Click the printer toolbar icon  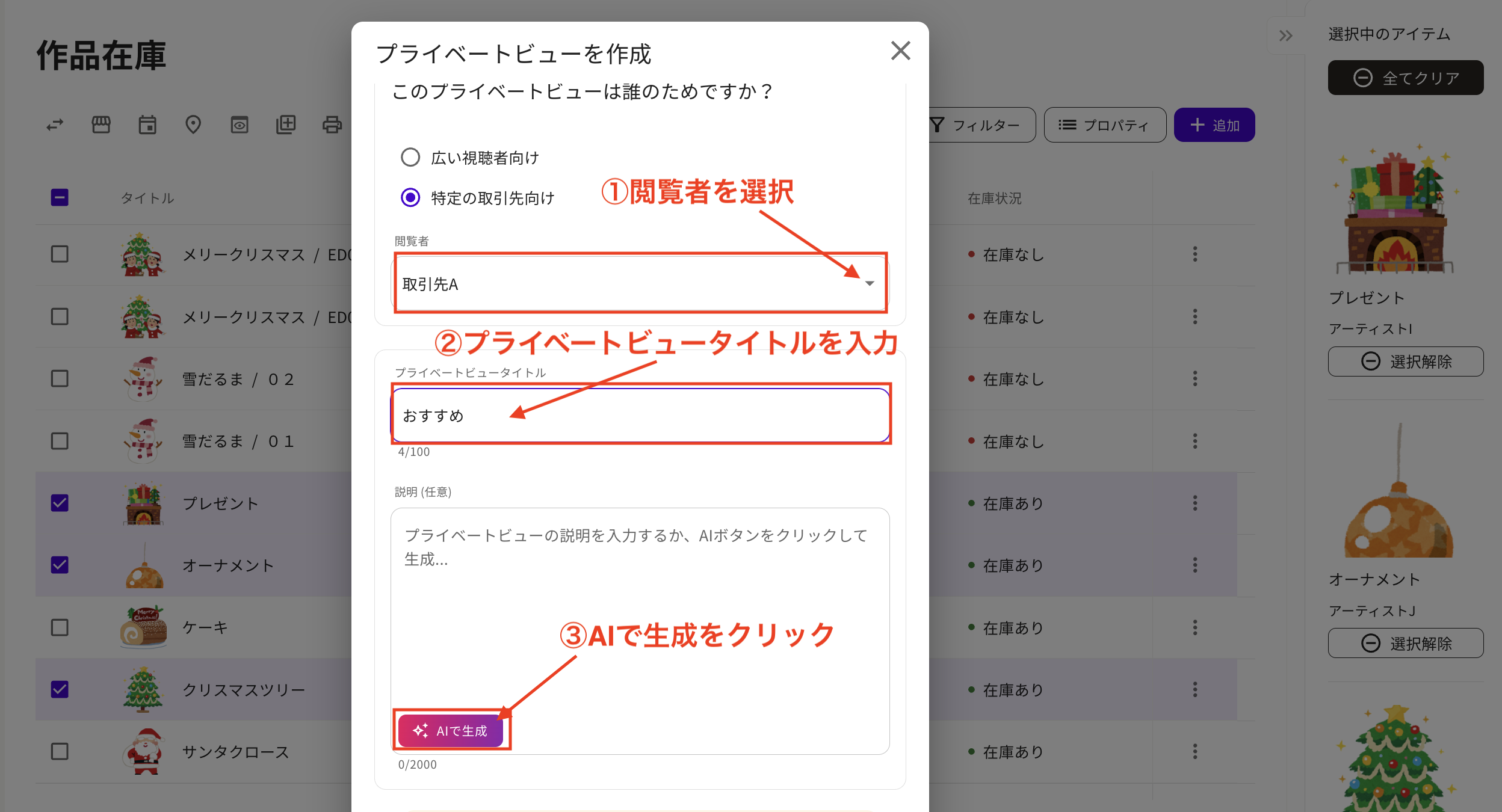coord(332,125)
